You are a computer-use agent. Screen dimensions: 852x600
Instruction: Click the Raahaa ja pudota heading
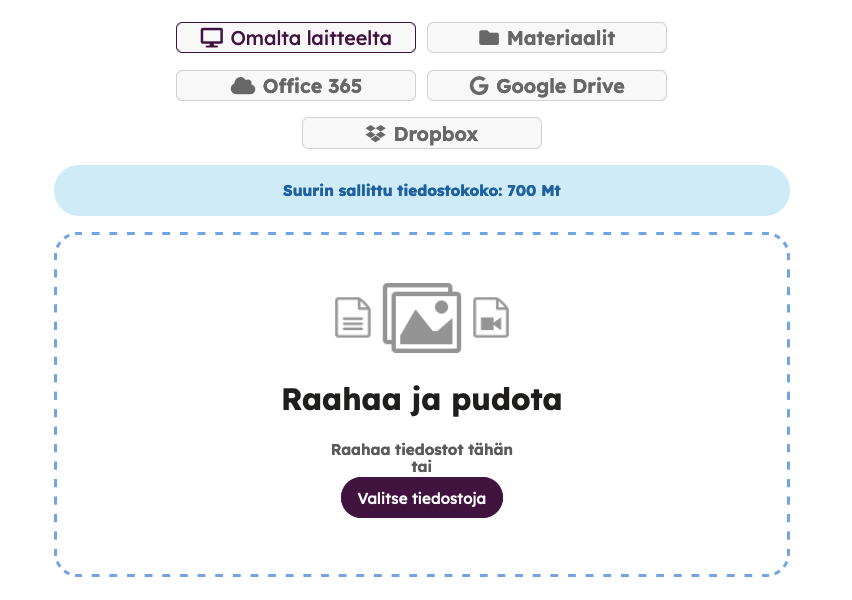tap(422, 401)
